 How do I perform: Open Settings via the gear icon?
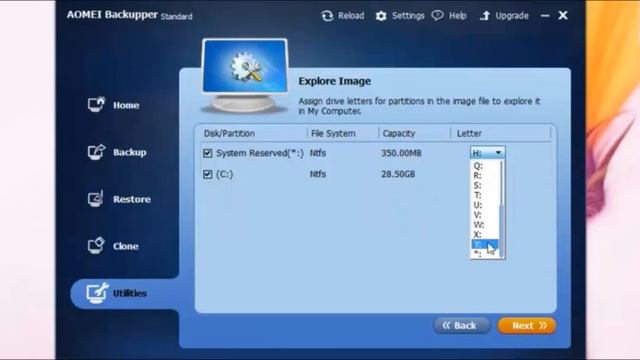pyautogui.click(x=381, y=16)
